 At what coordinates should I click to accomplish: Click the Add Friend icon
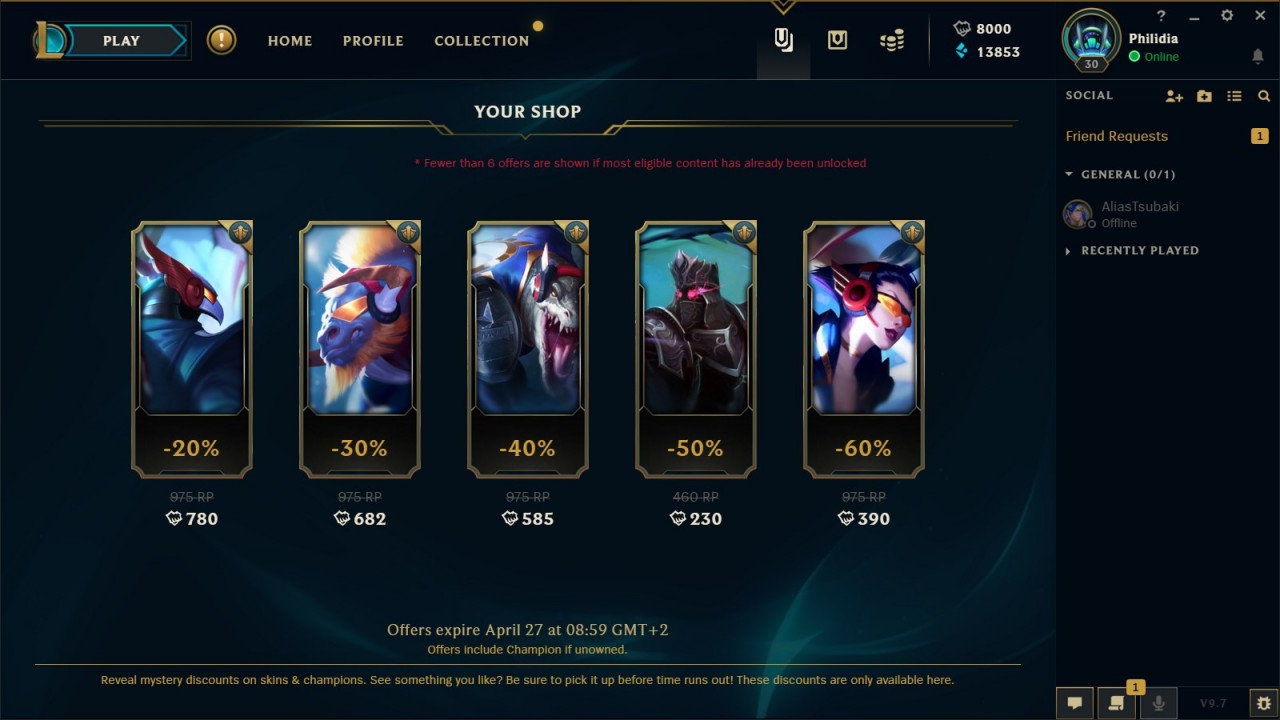[1174, 96]
